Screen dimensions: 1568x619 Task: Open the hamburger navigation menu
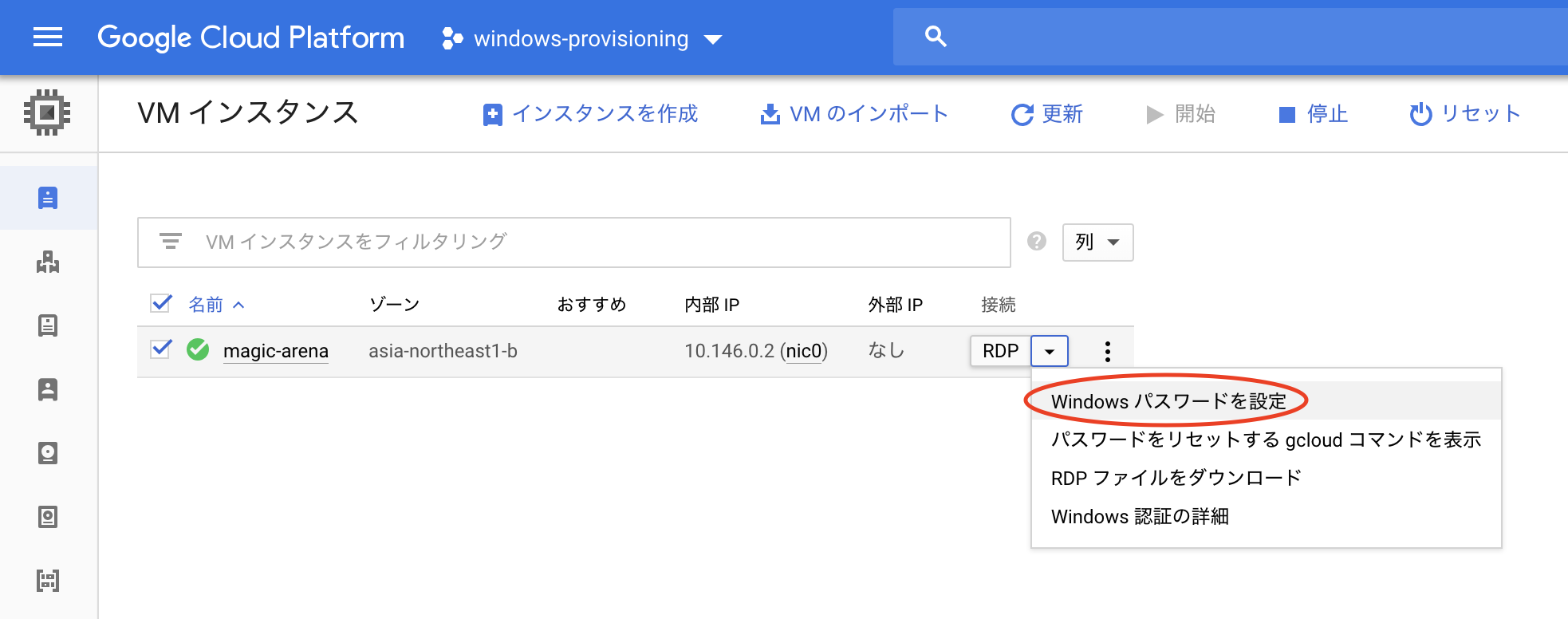point(48,37)
